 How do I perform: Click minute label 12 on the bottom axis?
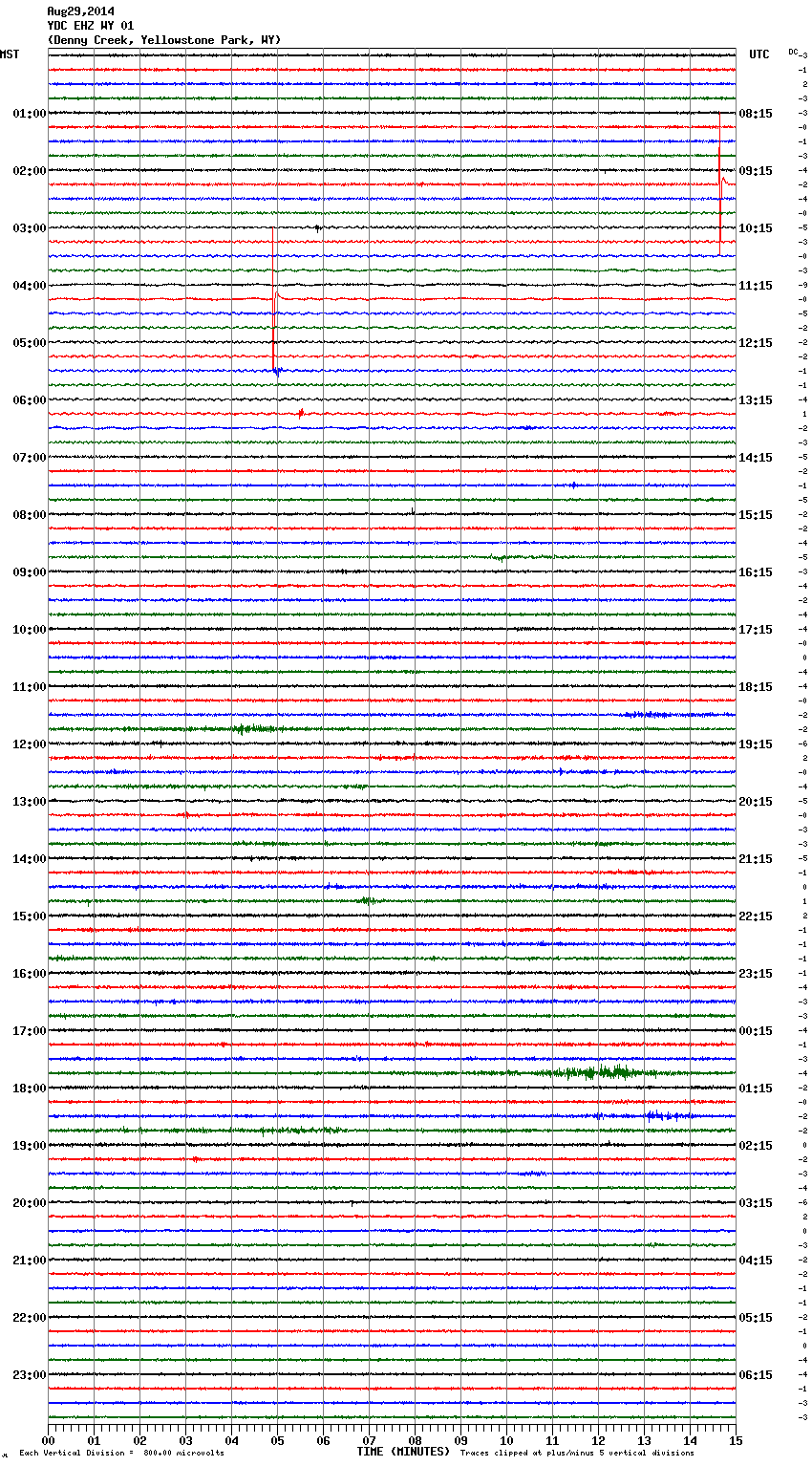pos(598,1440)
